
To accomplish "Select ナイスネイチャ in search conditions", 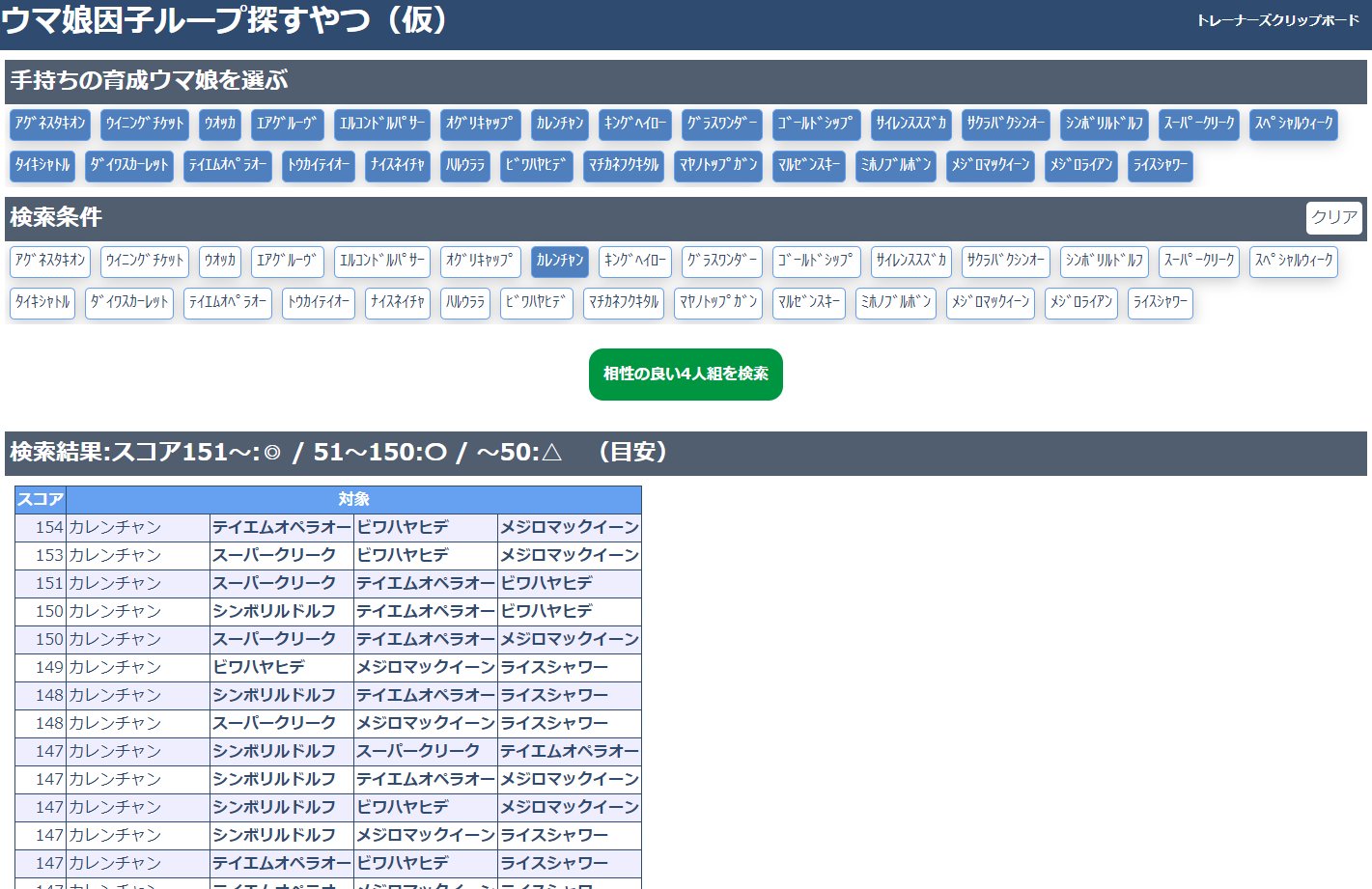I will click(x=398, y=303).
